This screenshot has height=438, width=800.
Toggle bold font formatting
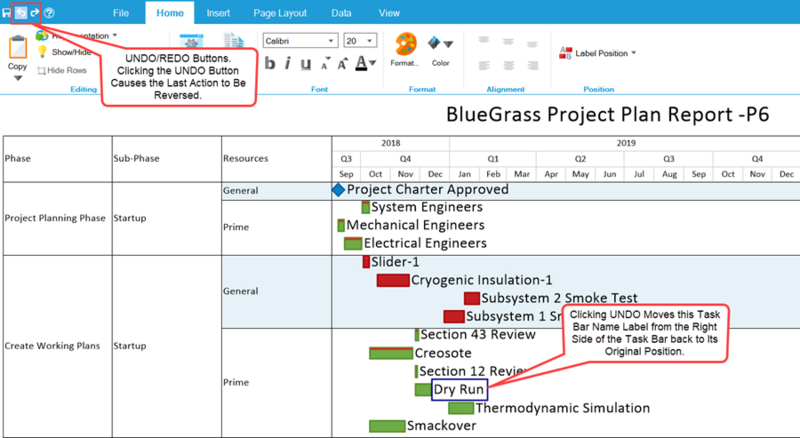[x=270, y=64]
